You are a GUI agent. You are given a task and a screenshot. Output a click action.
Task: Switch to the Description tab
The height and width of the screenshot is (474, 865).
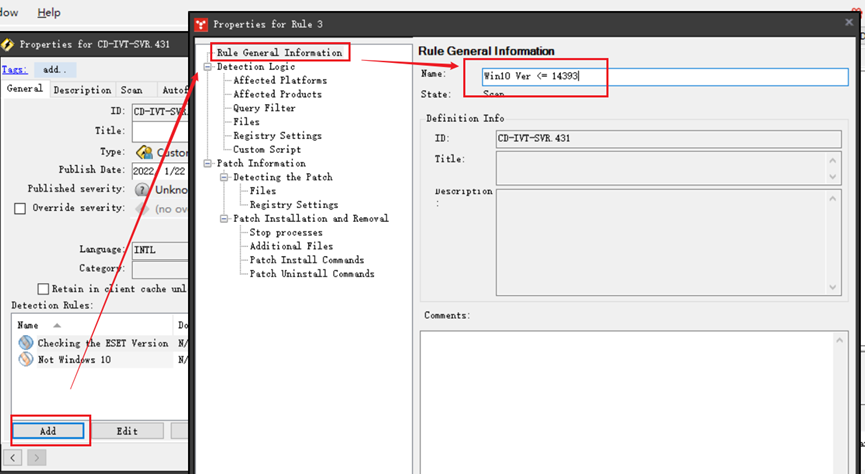[82, 90]
